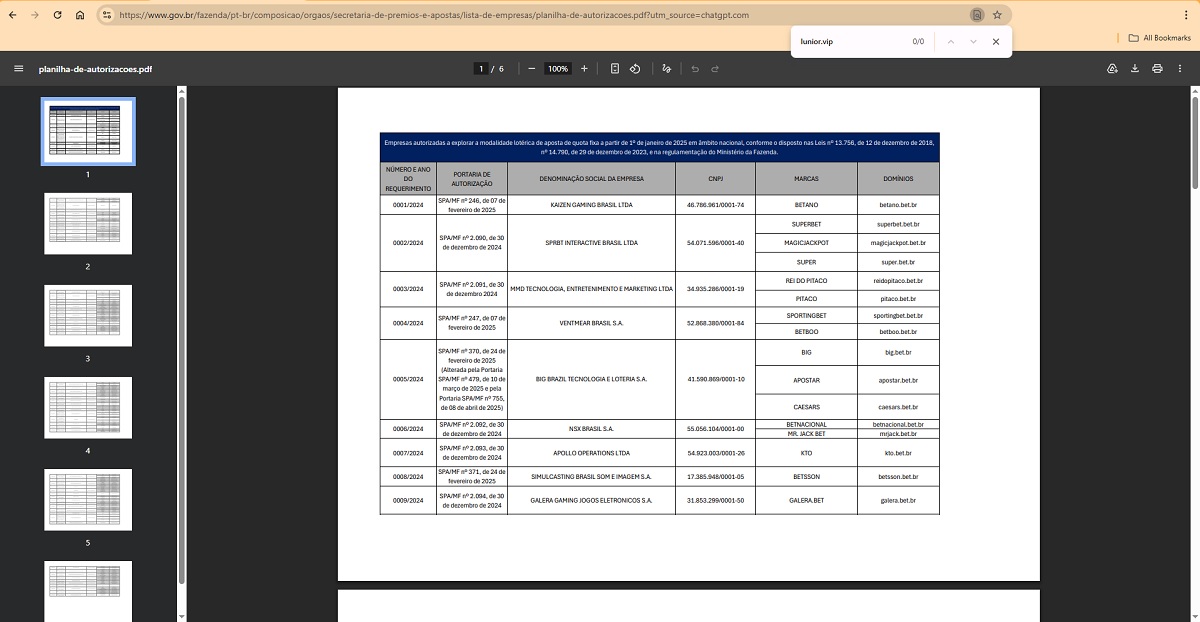Open the annotation draw tool

[x=667, y=69]
